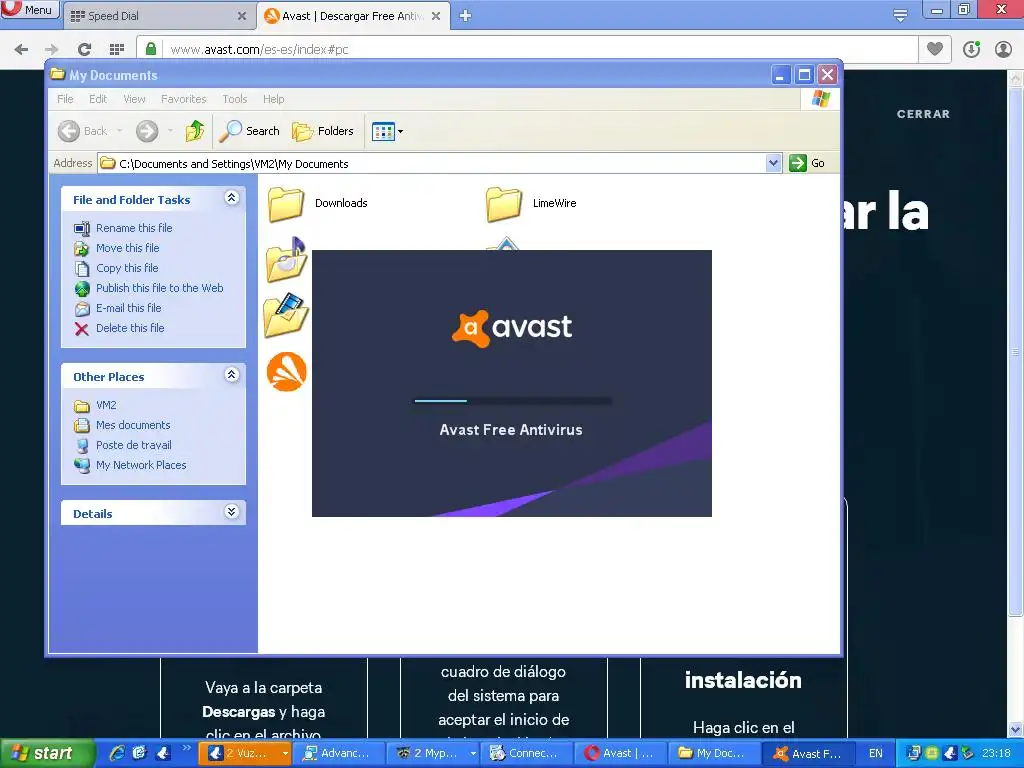Open Opera account profile icon
1024x768 pixels.
1003,49
